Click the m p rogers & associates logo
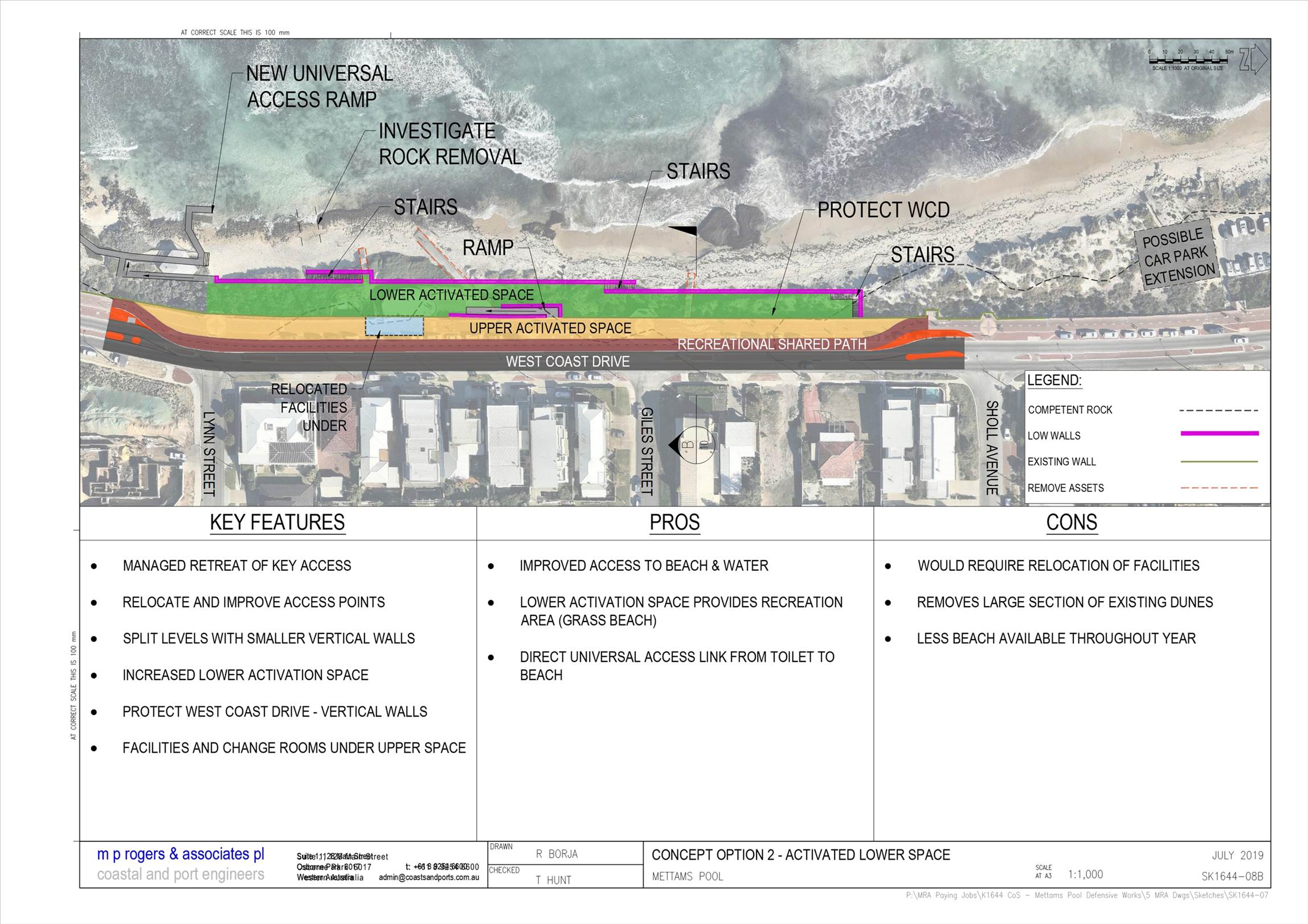Viewport: 1308px width, 924px height. (181, 855)
